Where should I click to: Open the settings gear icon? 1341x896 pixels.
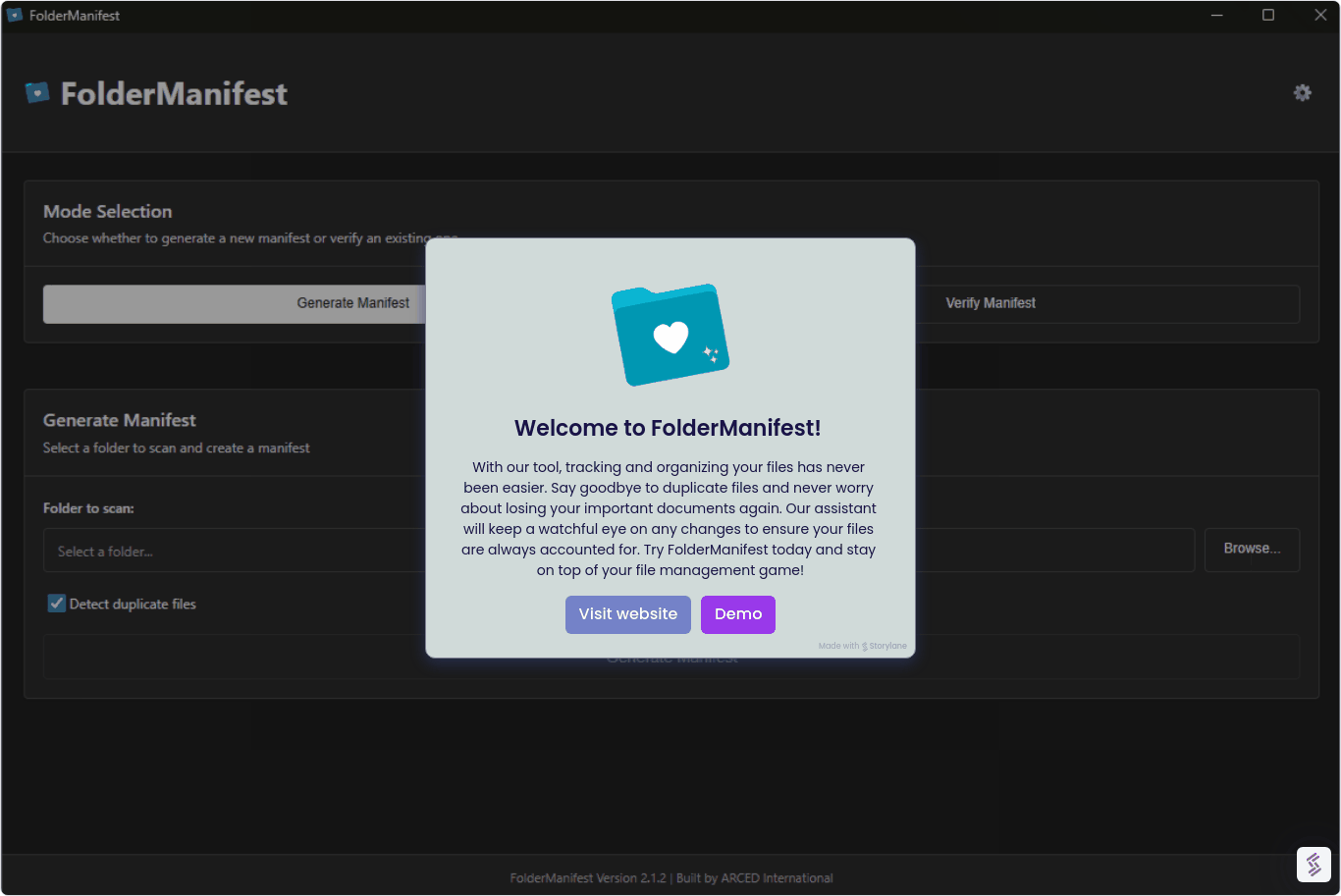pos(1302,92)
